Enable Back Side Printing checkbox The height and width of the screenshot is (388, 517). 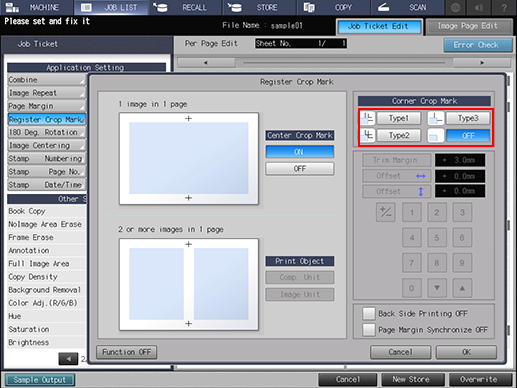point(369,314)
